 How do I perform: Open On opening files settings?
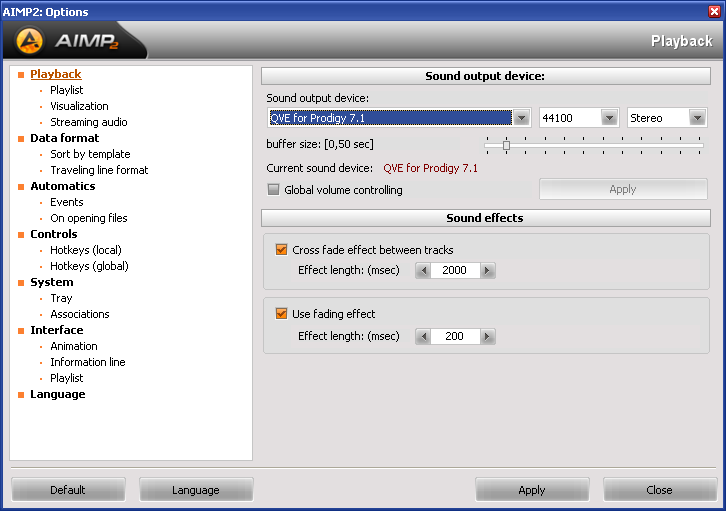click(88, 218)
